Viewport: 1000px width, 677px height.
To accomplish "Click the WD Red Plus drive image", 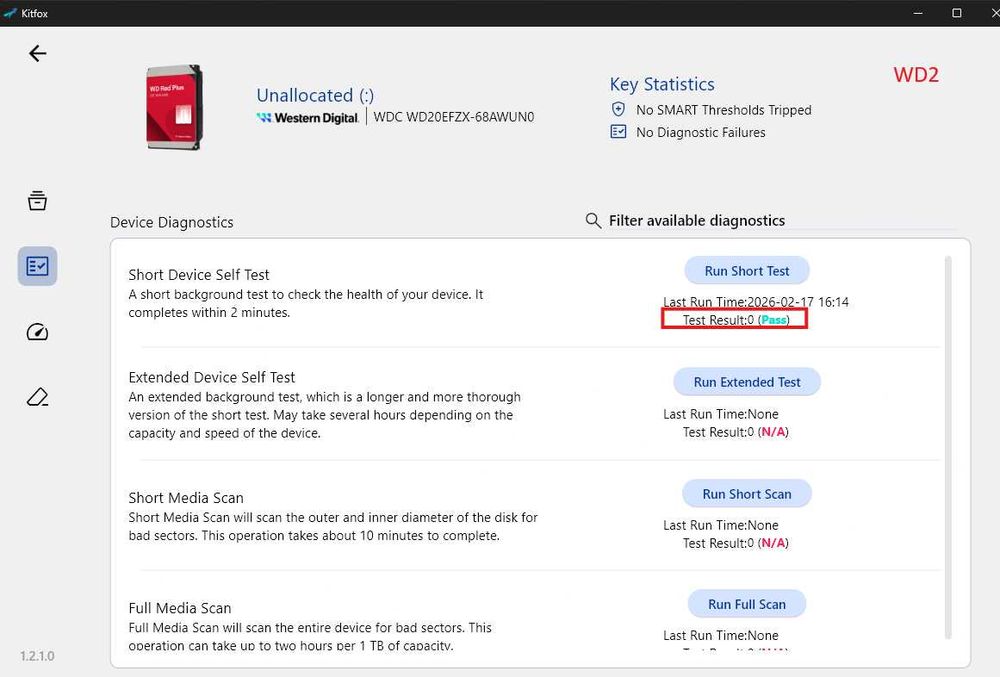I will 174,107.
